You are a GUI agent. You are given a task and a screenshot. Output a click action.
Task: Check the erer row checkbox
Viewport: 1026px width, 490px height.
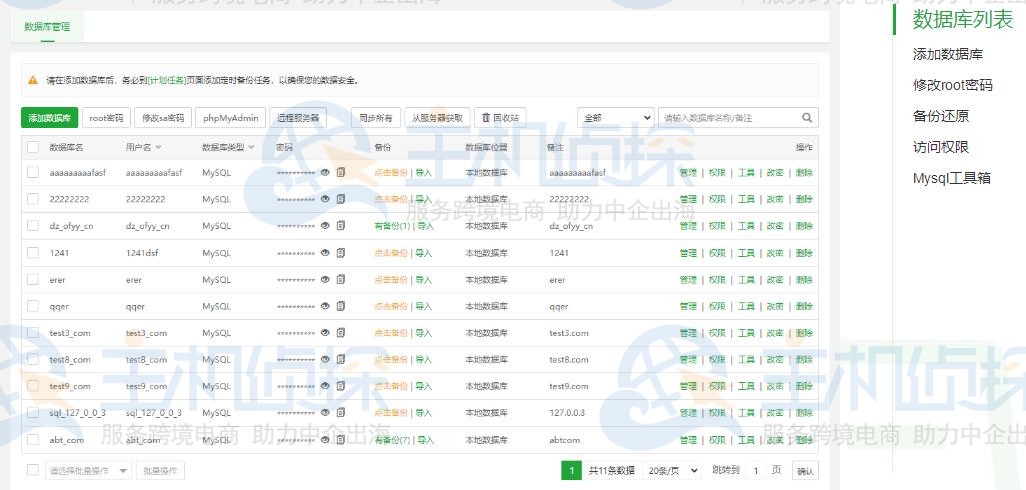point(33,279)
